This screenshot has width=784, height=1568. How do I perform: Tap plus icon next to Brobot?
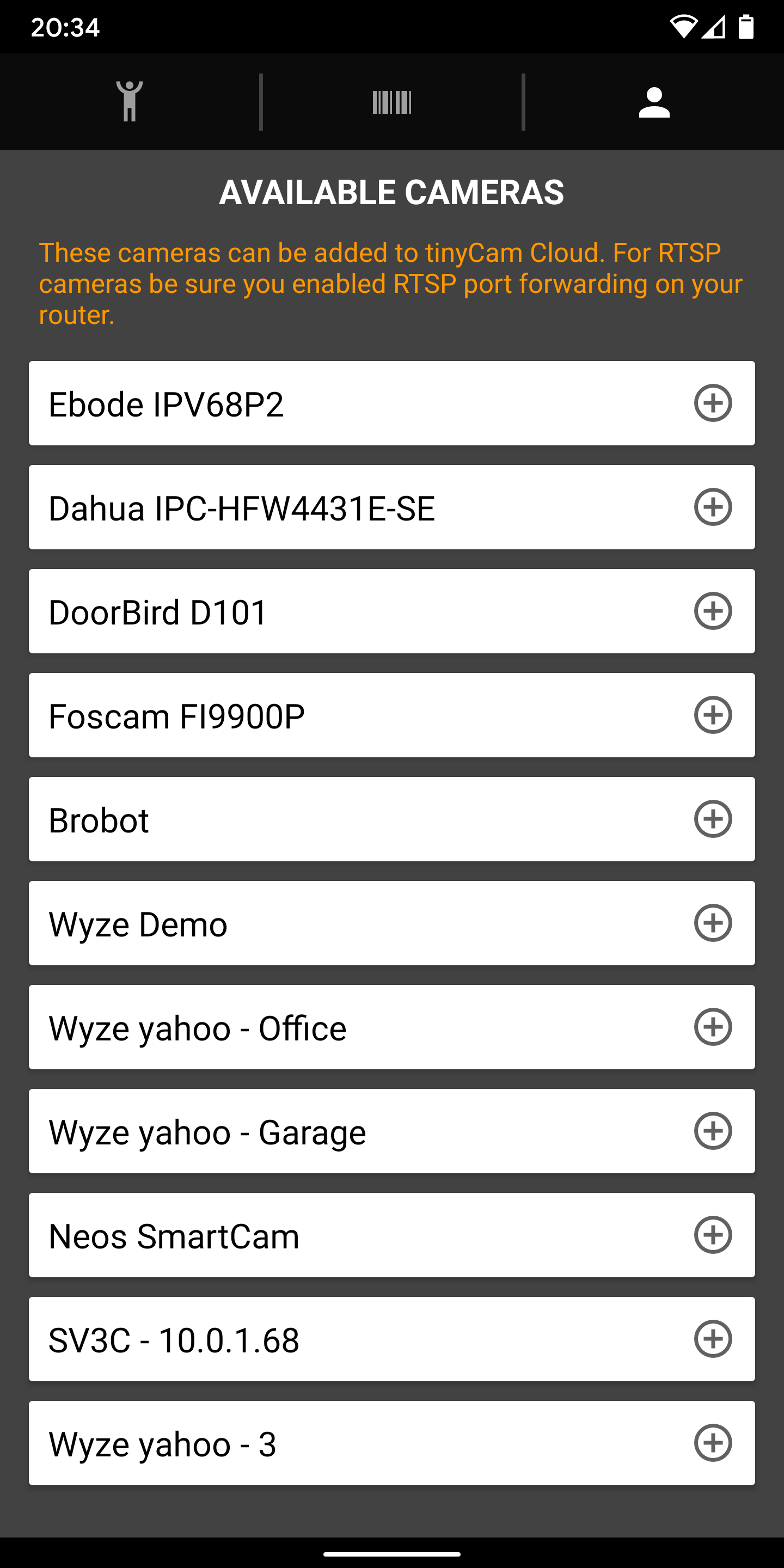point(713,819)
